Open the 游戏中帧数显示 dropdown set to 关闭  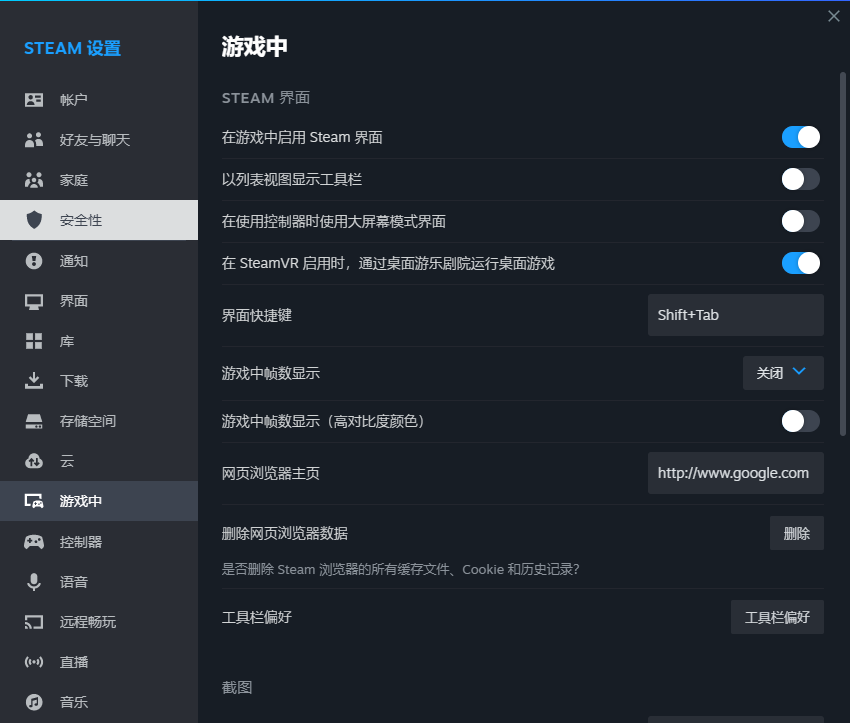783,373
